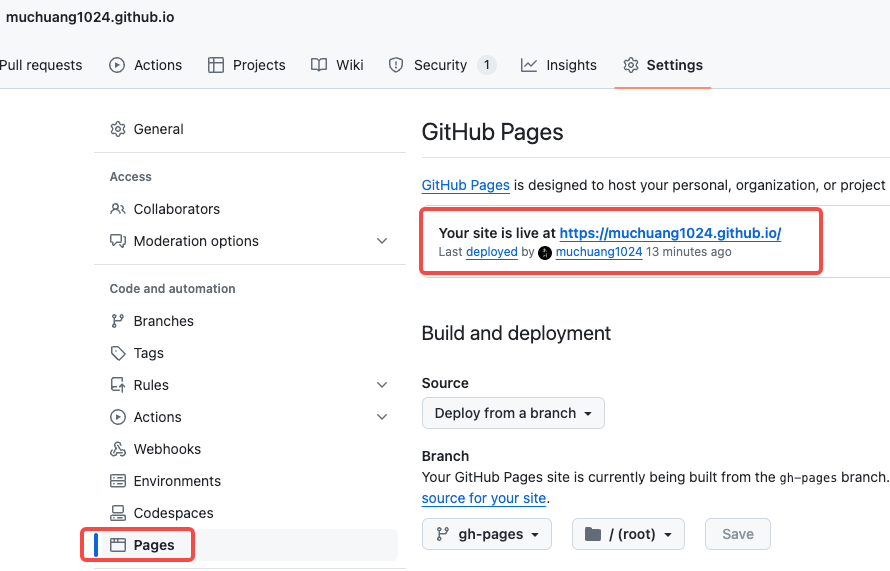This screenshot has height=571, width=890.
Task: Click the Moderation options comment icon
Action: pos(117,241)
